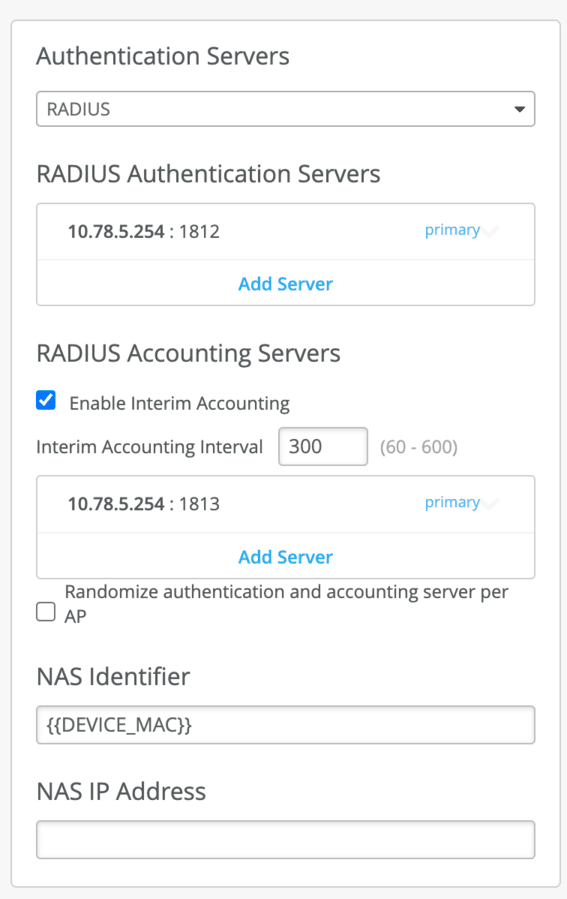Open the Authentication Servers RADIUS dropdown
This screenshot has height=899, width=567.
coord(286,109)
